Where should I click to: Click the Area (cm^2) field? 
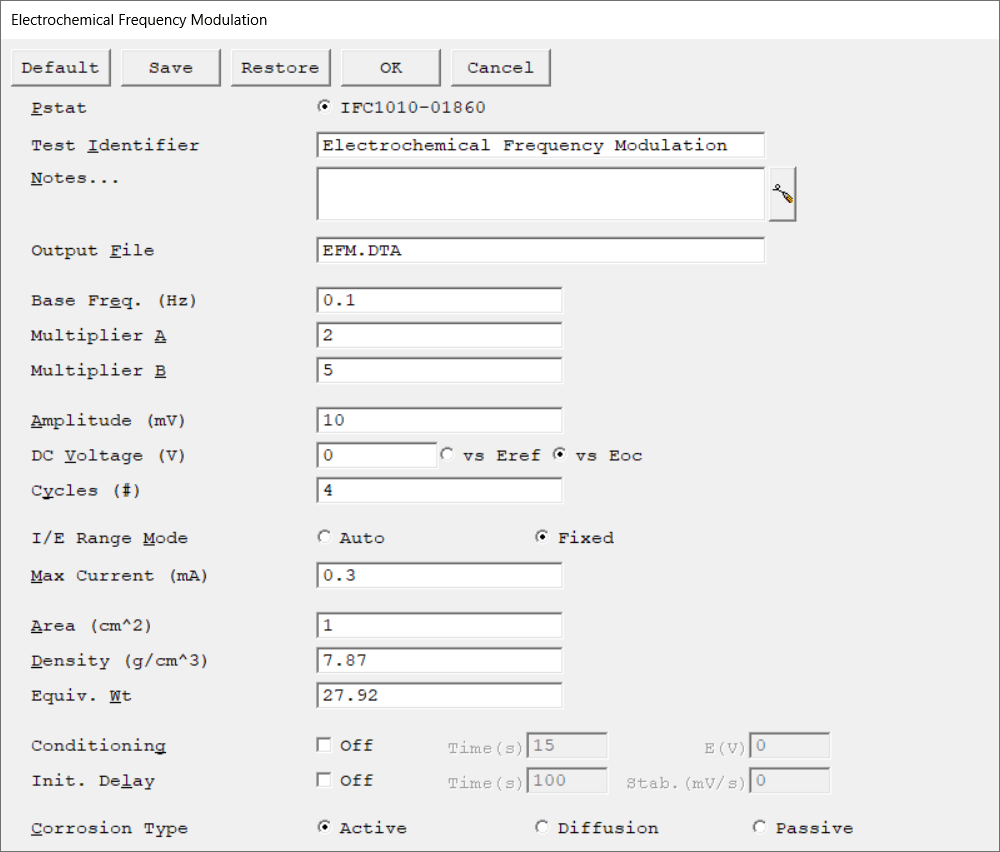coord(439,626)
